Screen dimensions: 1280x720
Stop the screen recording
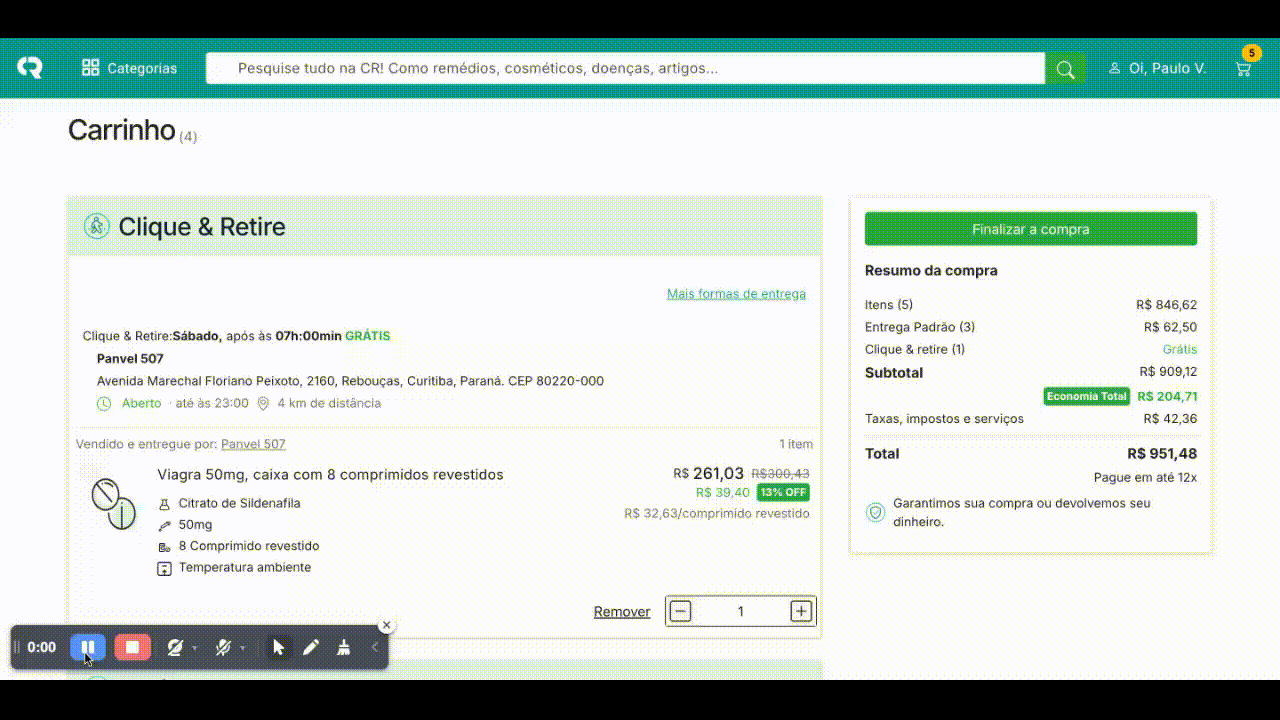coord(132,647)
